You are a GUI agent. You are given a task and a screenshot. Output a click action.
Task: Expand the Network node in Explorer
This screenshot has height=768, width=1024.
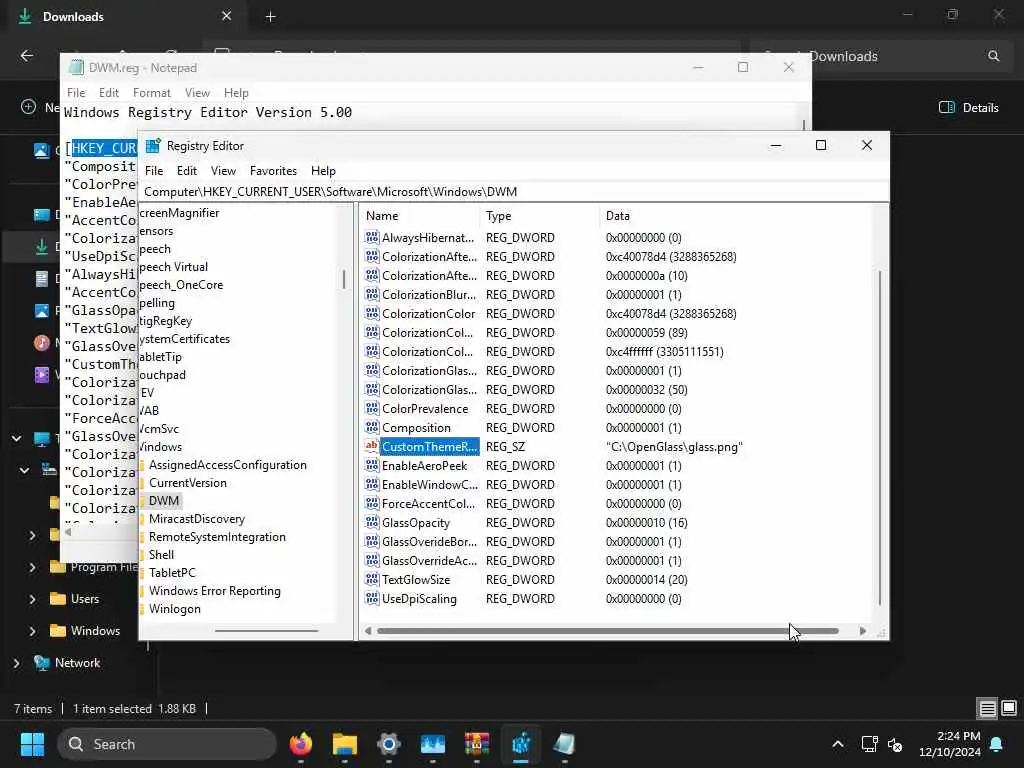(x=16, y=663)
